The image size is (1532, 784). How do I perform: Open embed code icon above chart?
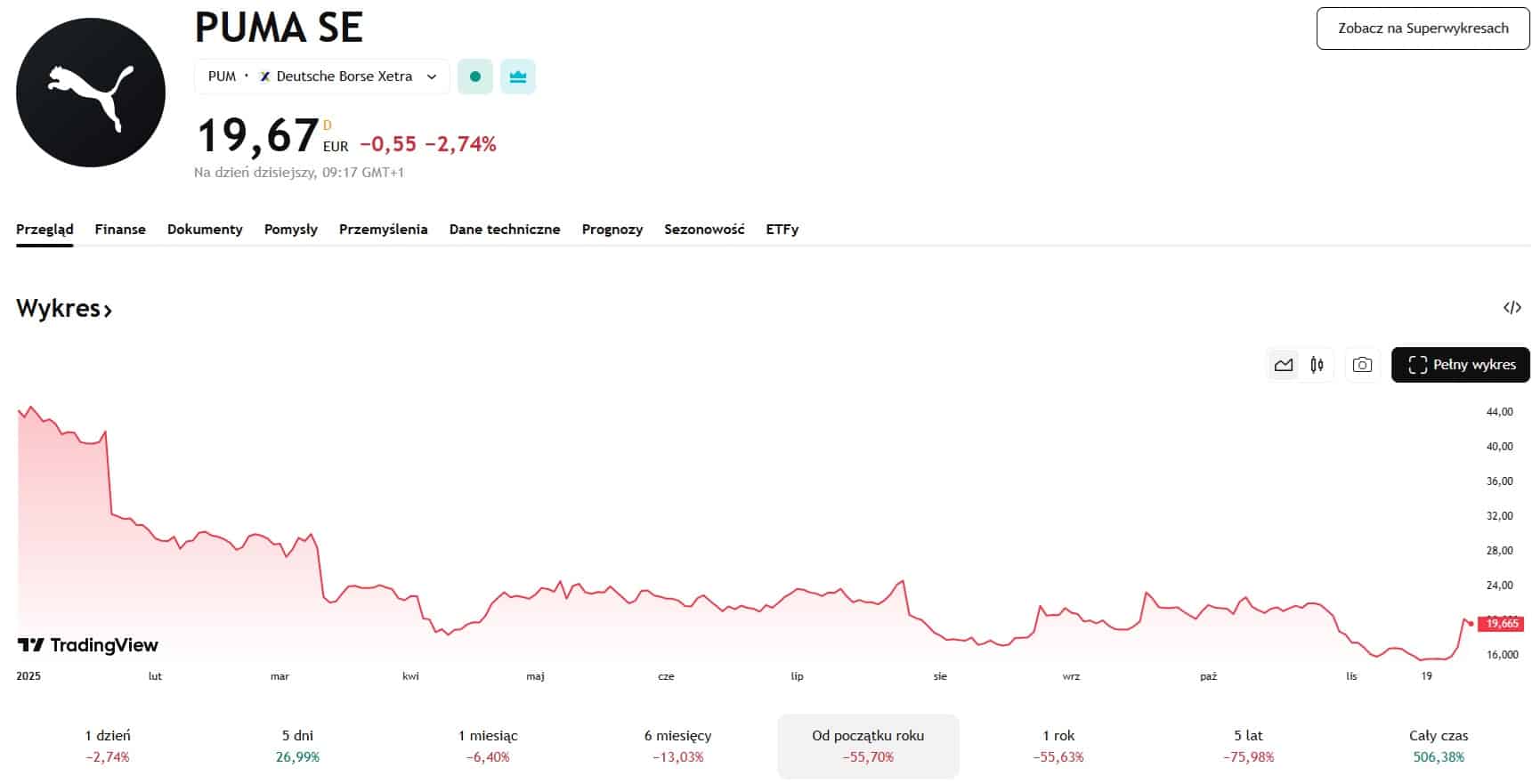tap(1512, 308)
